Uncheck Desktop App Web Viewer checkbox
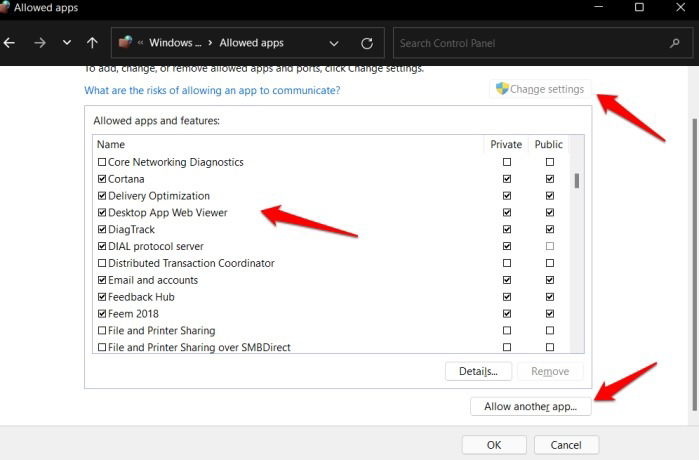699x460 pixels. 102,213
